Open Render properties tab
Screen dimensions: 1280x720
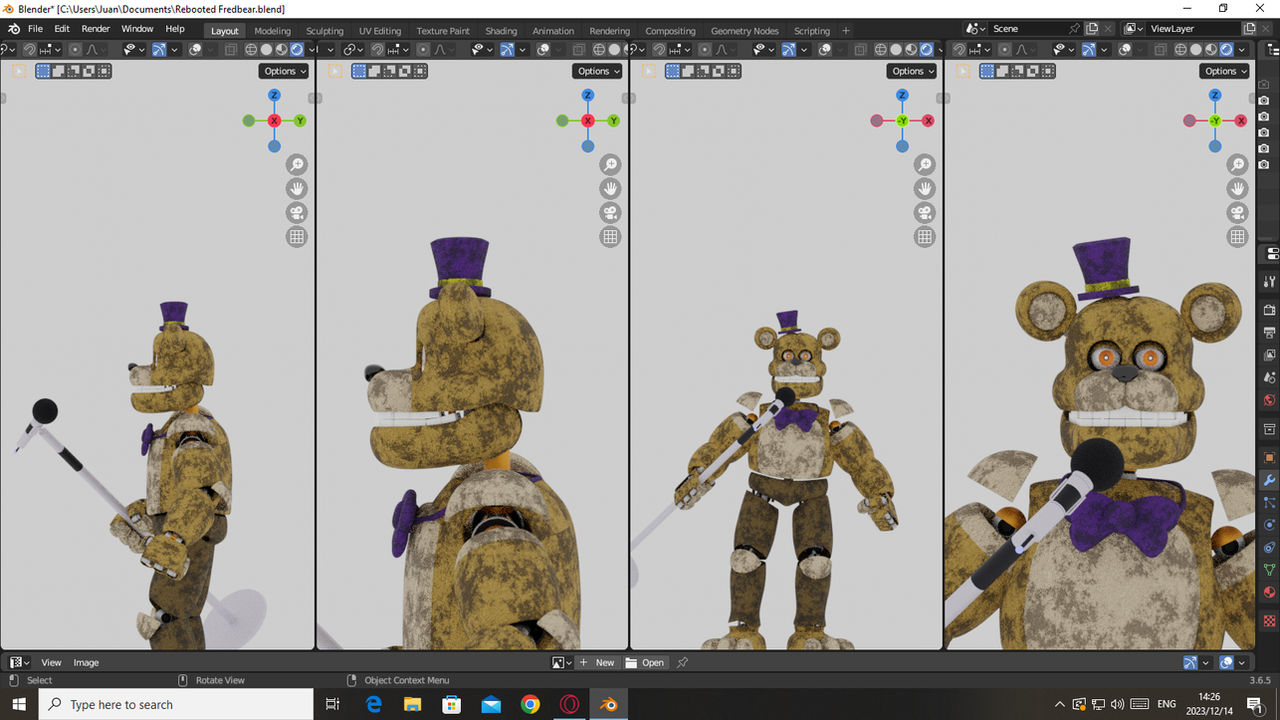[1270, 310]
